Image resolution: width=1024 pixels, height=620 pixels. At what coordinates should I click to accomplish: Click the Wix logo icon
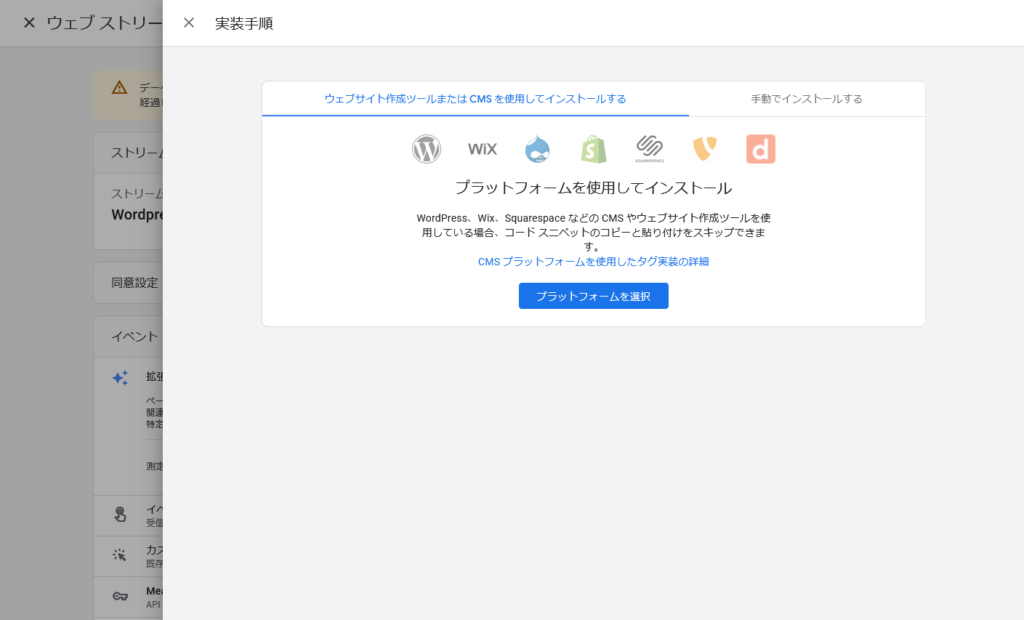482,149
